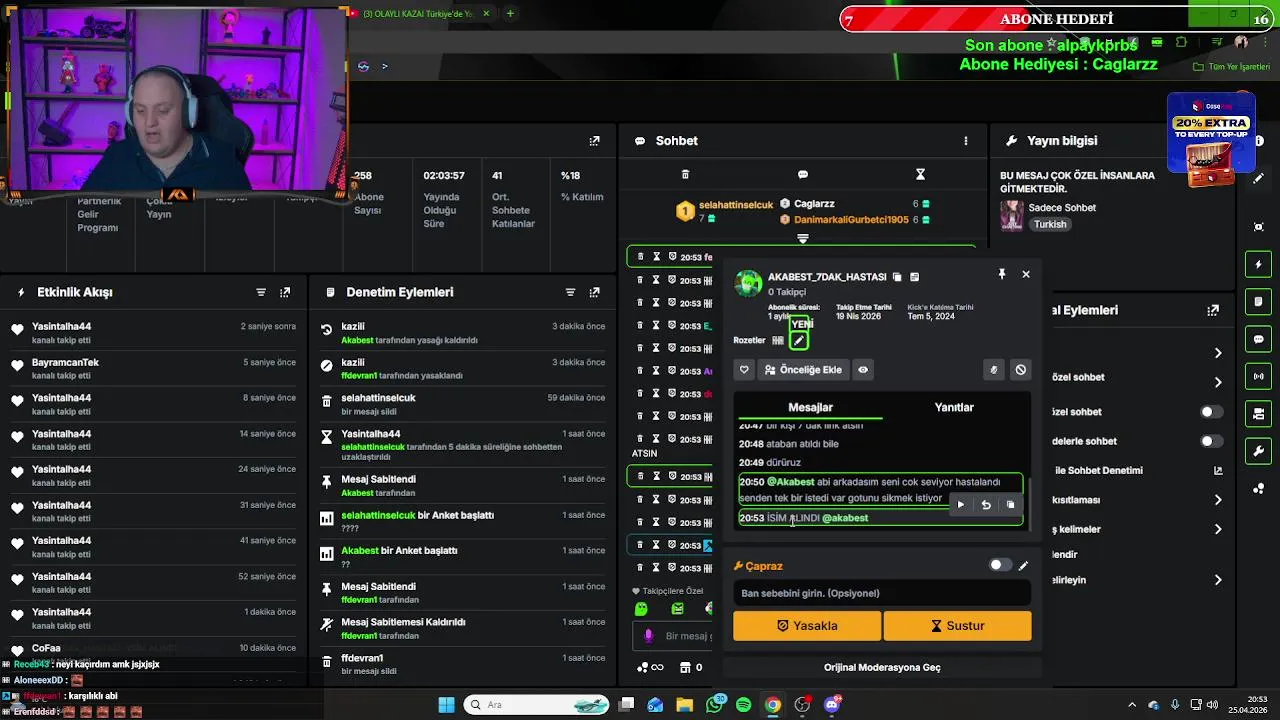Open the Sohbet panel three-dot menu
1280x720 pixels.
pos(965,141)
